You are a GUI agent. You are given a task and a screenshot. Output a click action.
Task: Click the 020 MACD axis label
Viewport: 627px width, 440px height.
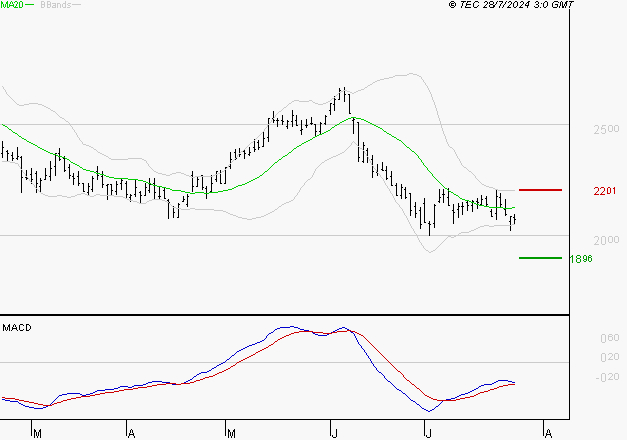coord(610,357)
